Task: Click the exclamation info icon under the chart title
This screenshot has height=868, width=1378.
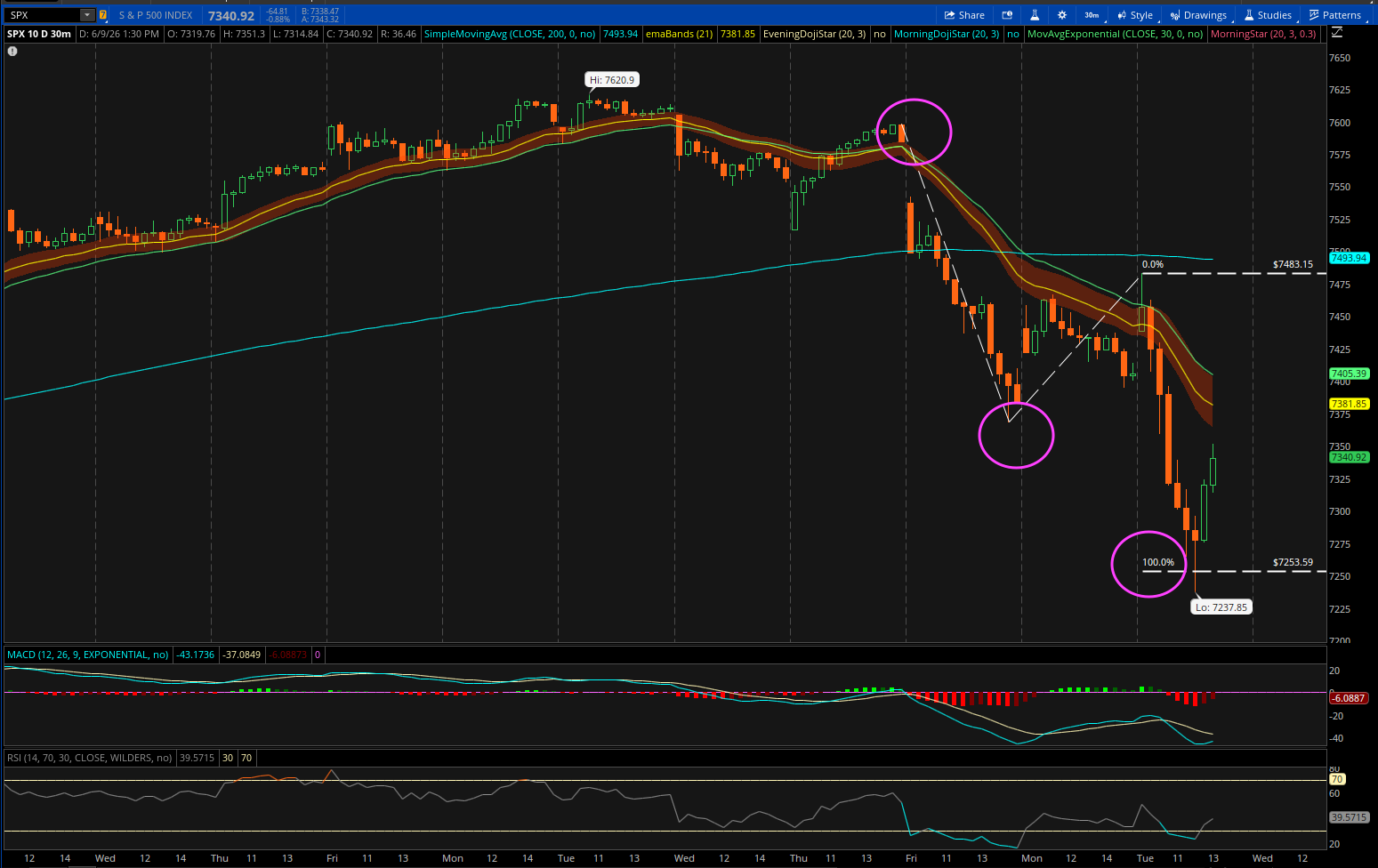Action: pyautogui.click(x=12, y=51)
